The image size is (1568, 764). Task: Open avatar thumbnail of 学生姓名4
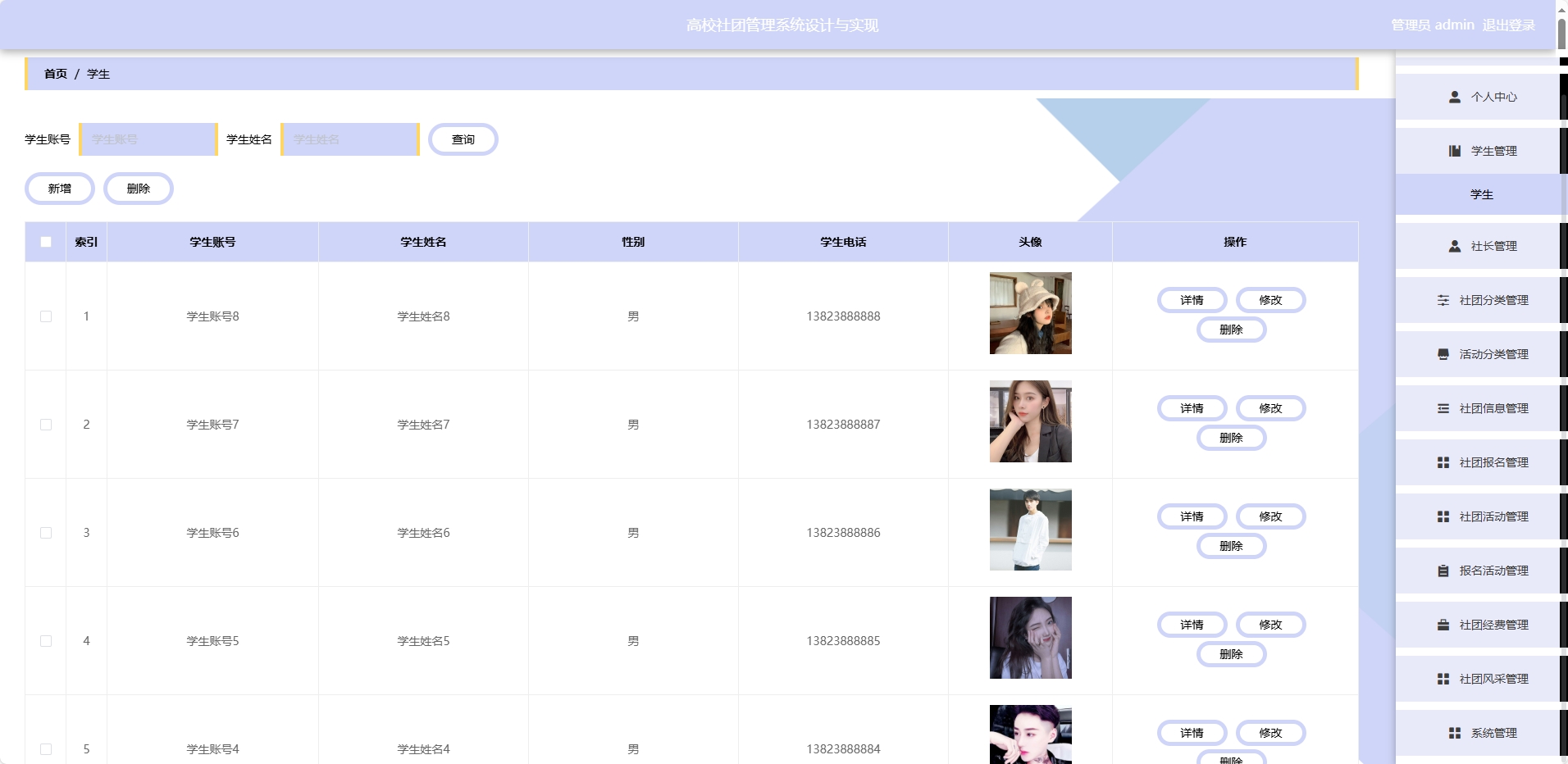pos(1030,734)
